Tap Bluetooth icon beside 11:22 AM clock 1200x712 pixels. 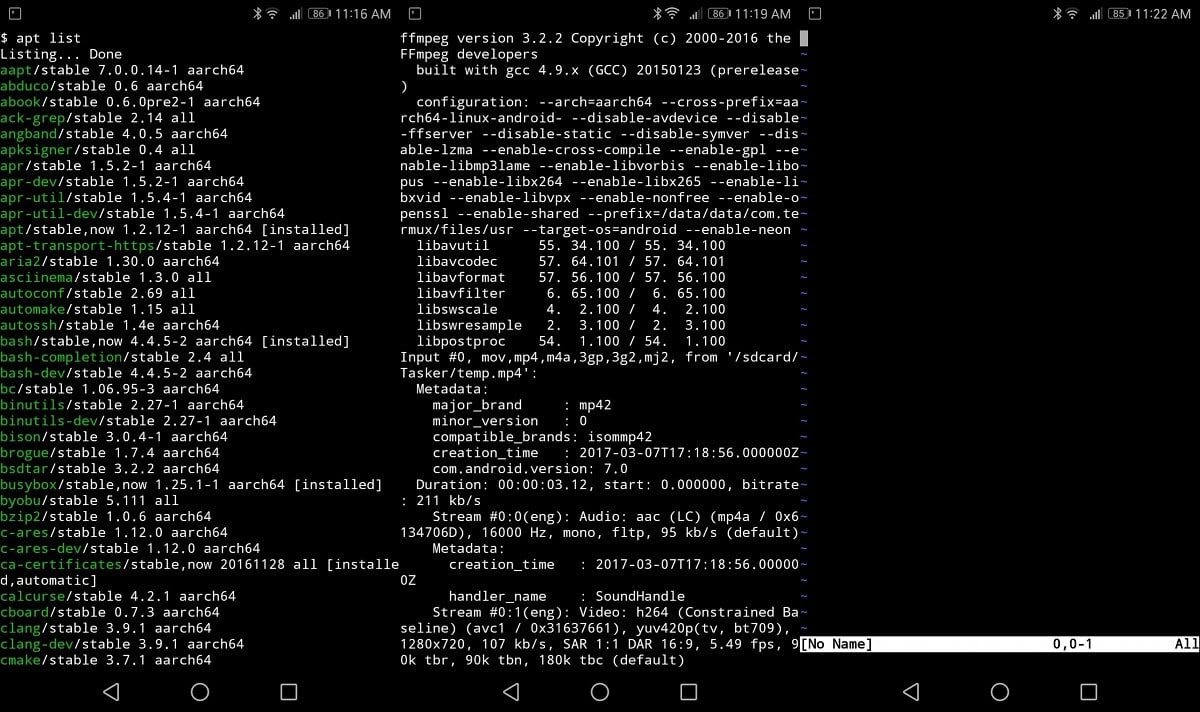1057,14
